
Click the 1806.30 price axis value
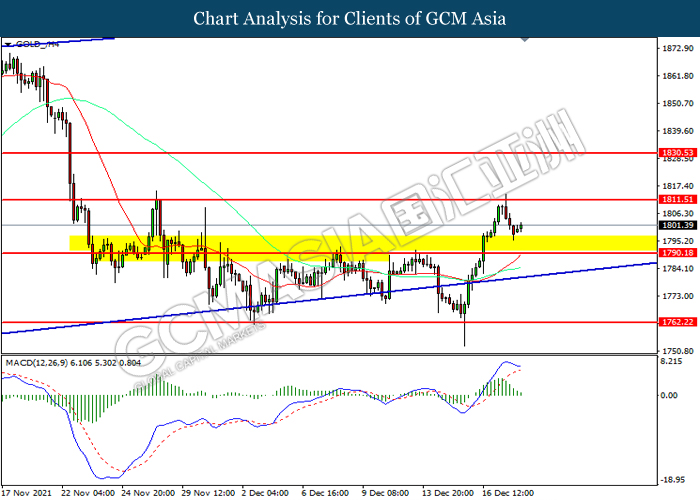(678, 213)
